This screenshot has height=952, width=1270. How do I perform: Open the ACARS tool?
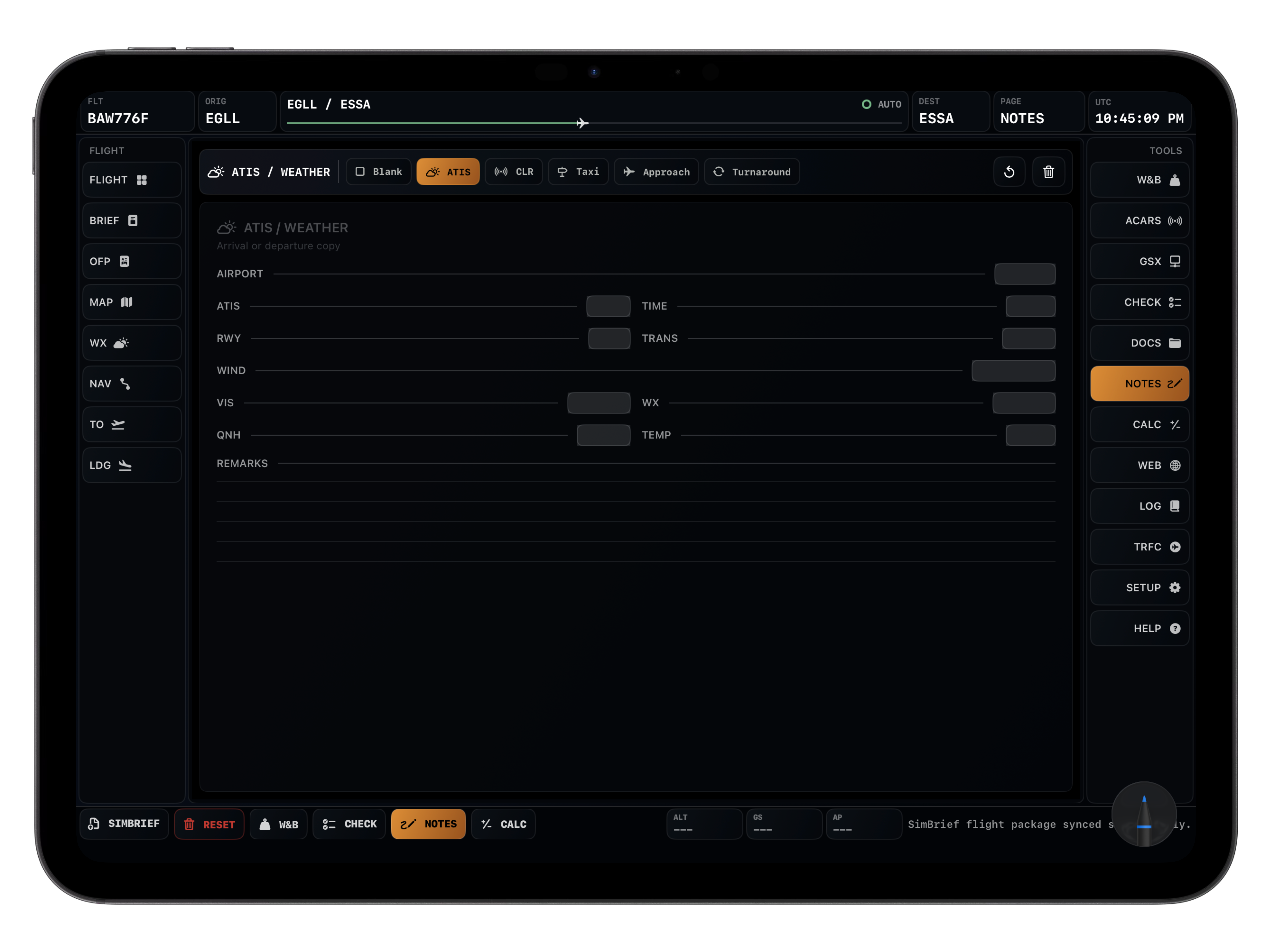[1139, 220]
